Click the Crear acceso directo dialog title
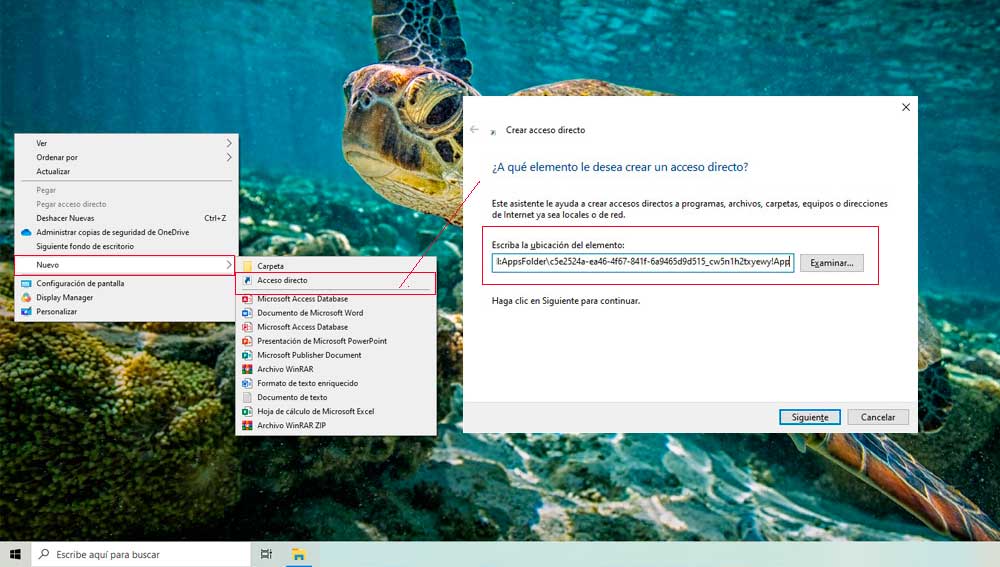The width and height of the screenshot is (1000, 567). (x=545, y=130)
